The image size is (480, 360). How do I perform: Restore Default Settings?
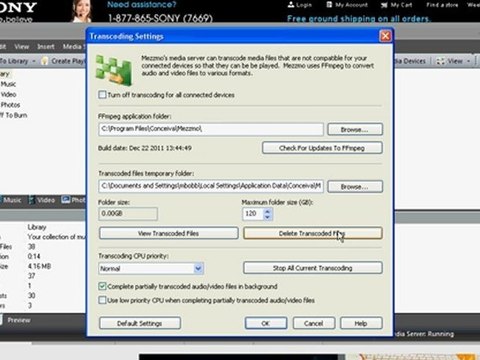coord(140,323)
